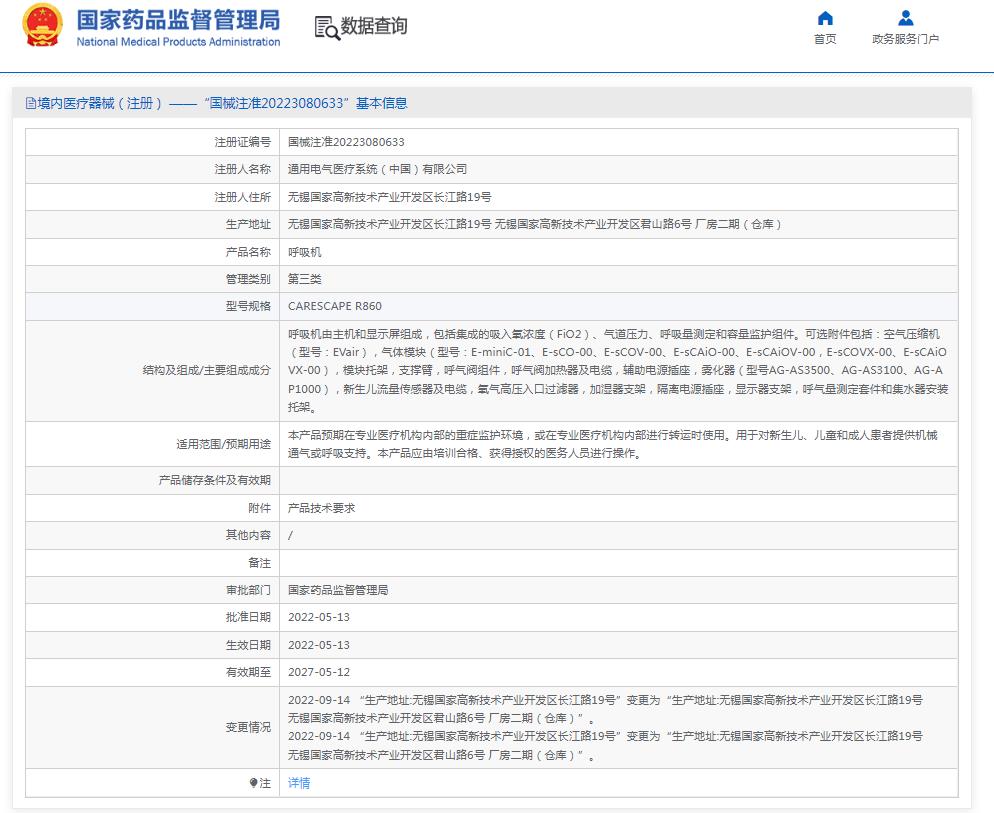Click the NMPA national emblem logo
The width and height of the screenshot is (994, 813).
42,27
